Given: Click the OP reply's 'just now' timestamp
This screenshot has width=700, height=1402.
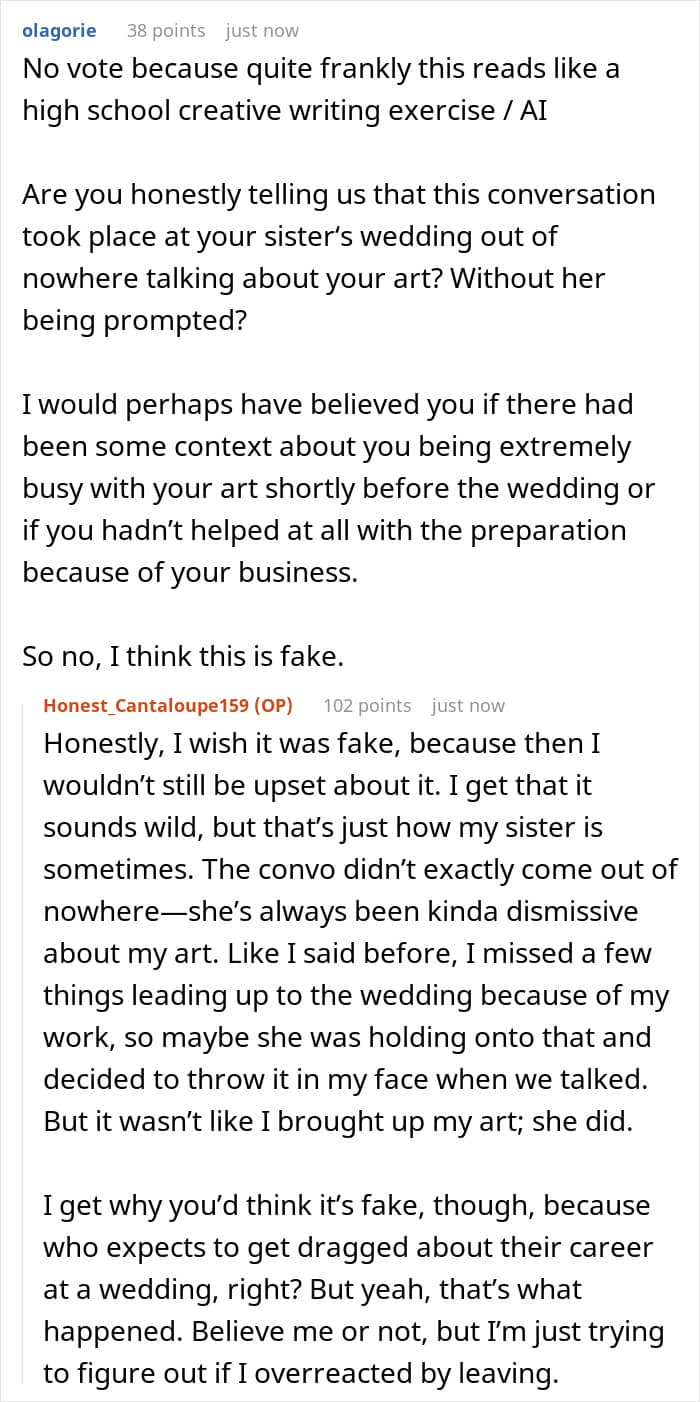Looking at the screenshot, I should tap(468, 705).
